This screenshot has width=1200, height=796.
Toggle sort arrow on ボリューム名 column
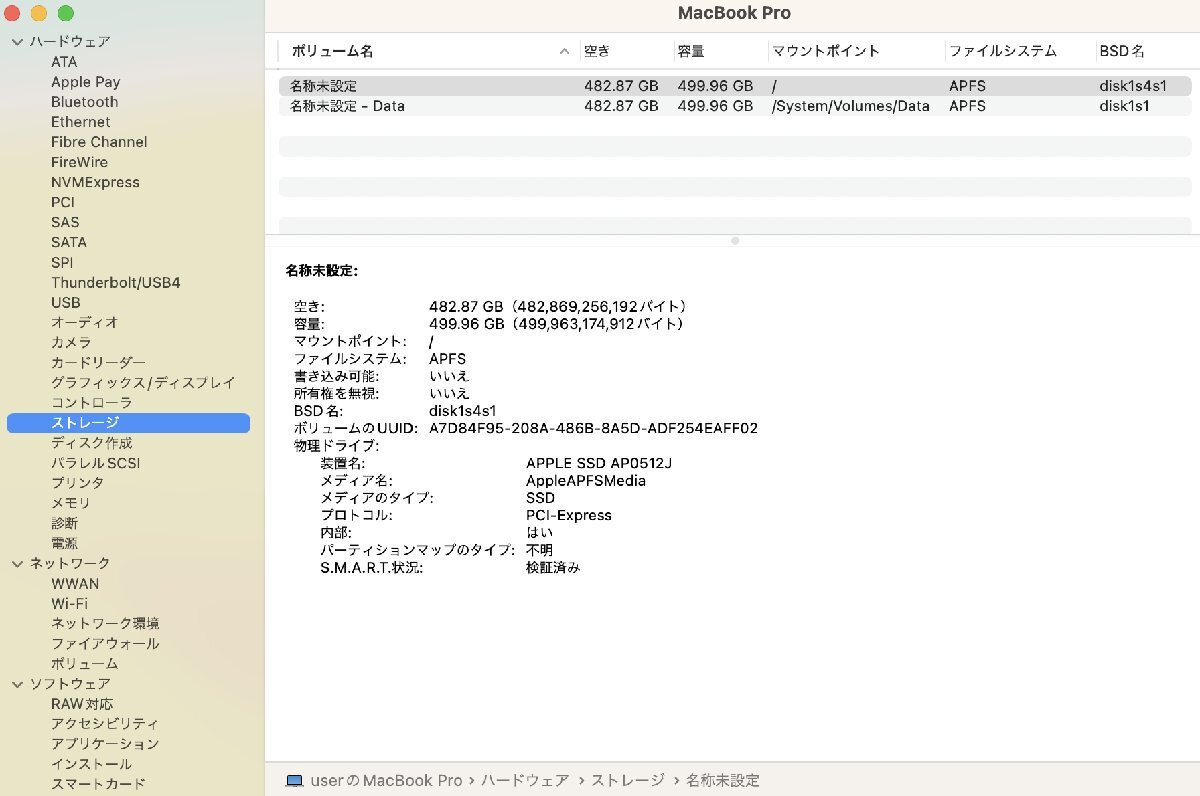[x=564, y=51]
